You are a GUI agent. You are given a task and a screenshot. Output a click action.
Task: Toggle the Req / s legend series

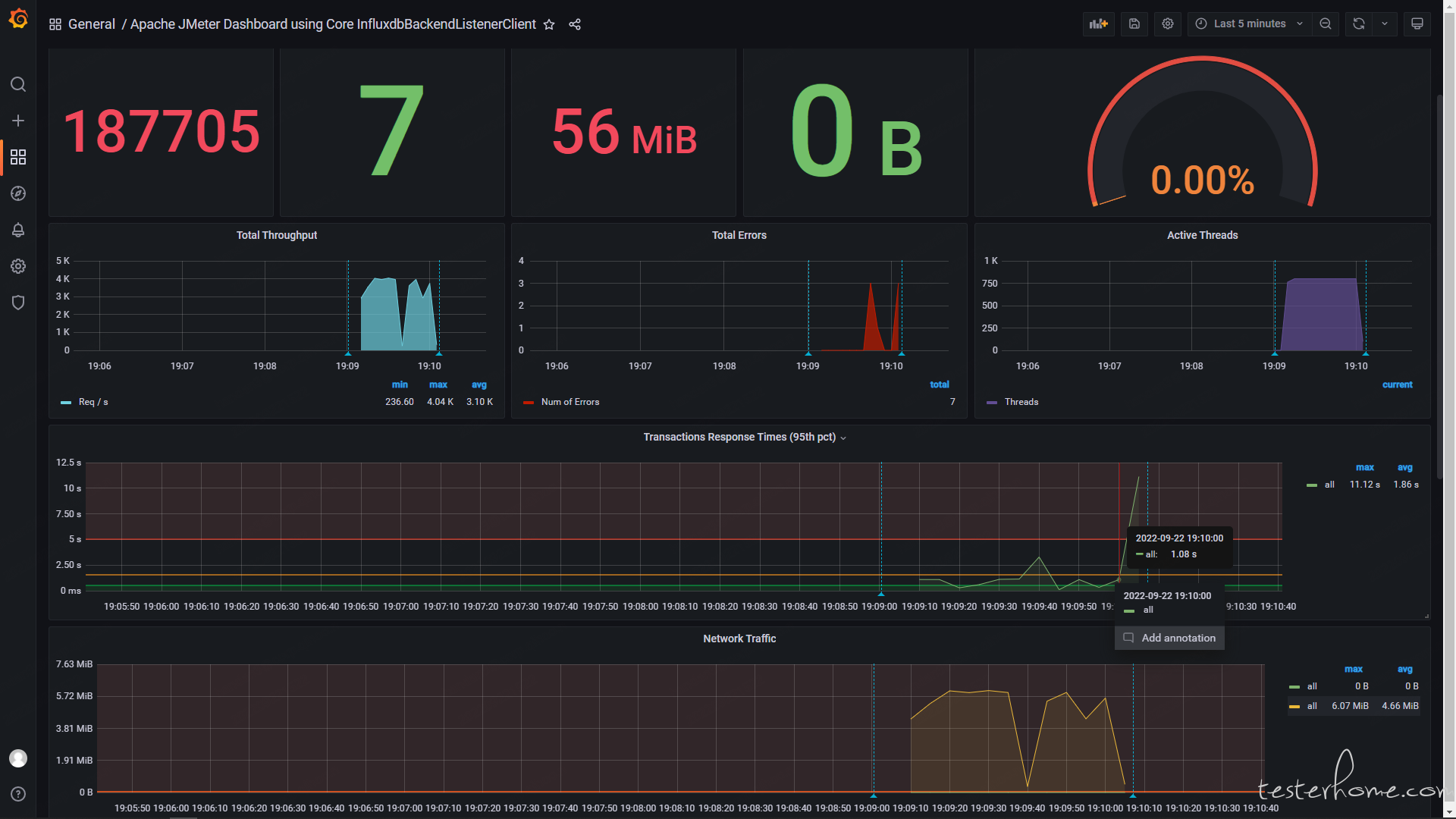pos(93,403)
